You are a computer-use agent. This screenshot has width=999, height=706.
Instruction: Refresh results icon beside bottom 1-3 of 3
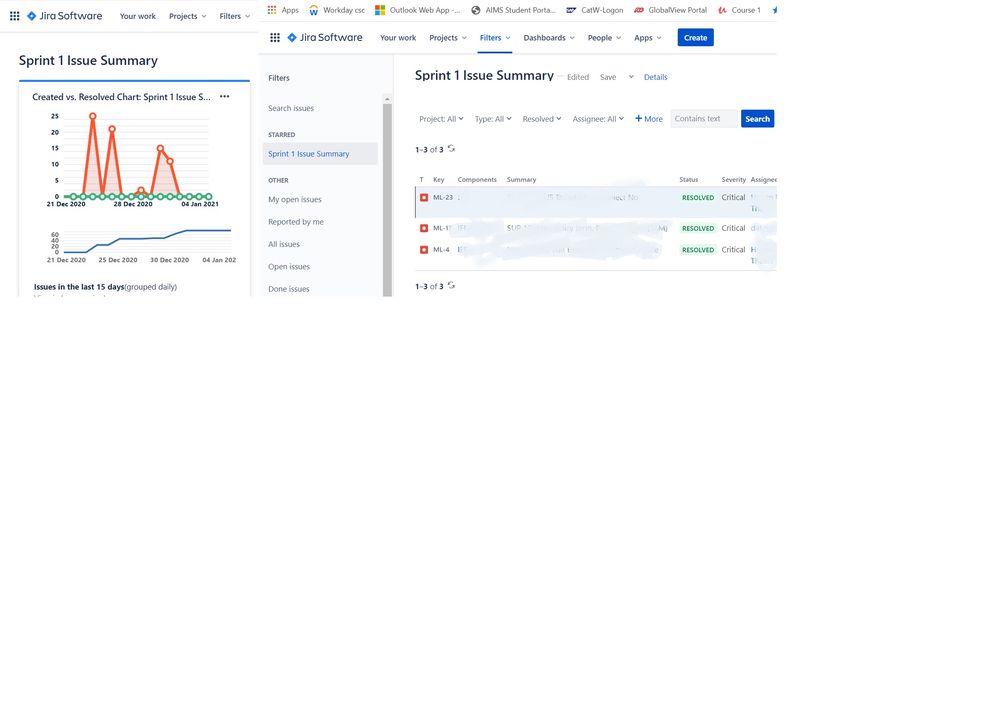pyautogui.click(x=451, y=285)
